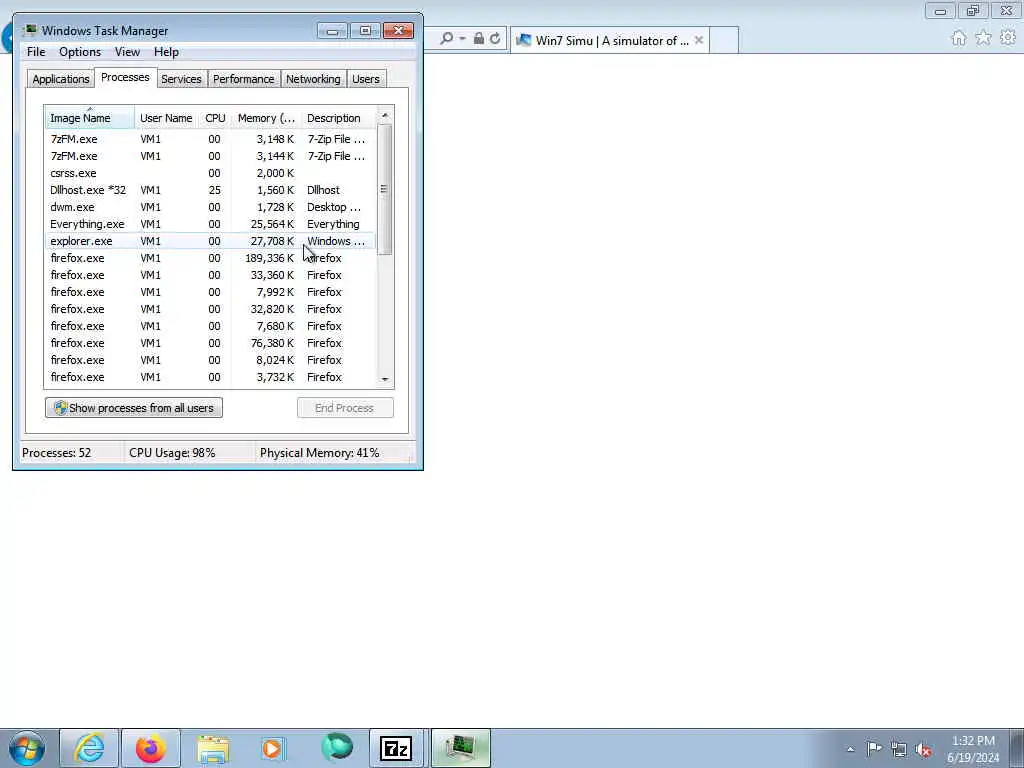
Task: Select Task Manager icon in taskbar
Action: (x=460, y=748)
